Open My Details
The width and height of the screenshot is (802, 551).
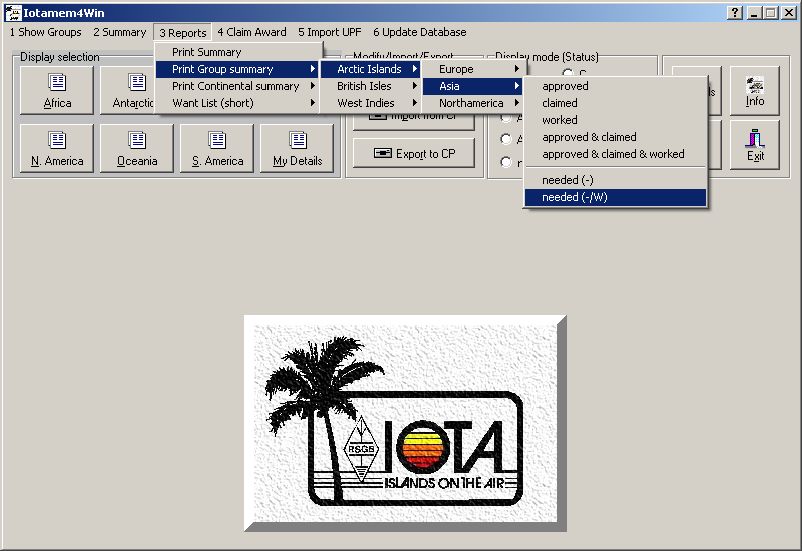pyautogui.click(x=297, y=148)
